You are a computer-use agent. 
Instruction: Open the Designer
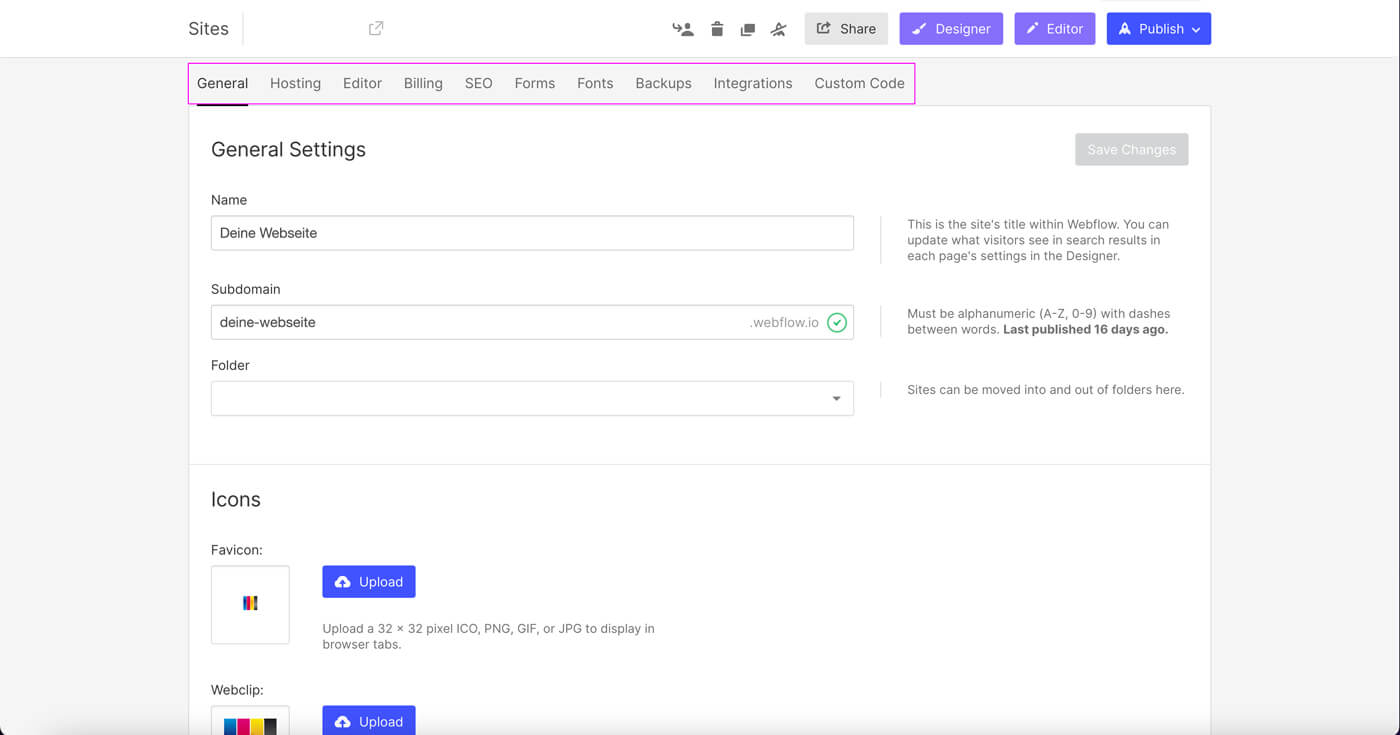point(951,29)
